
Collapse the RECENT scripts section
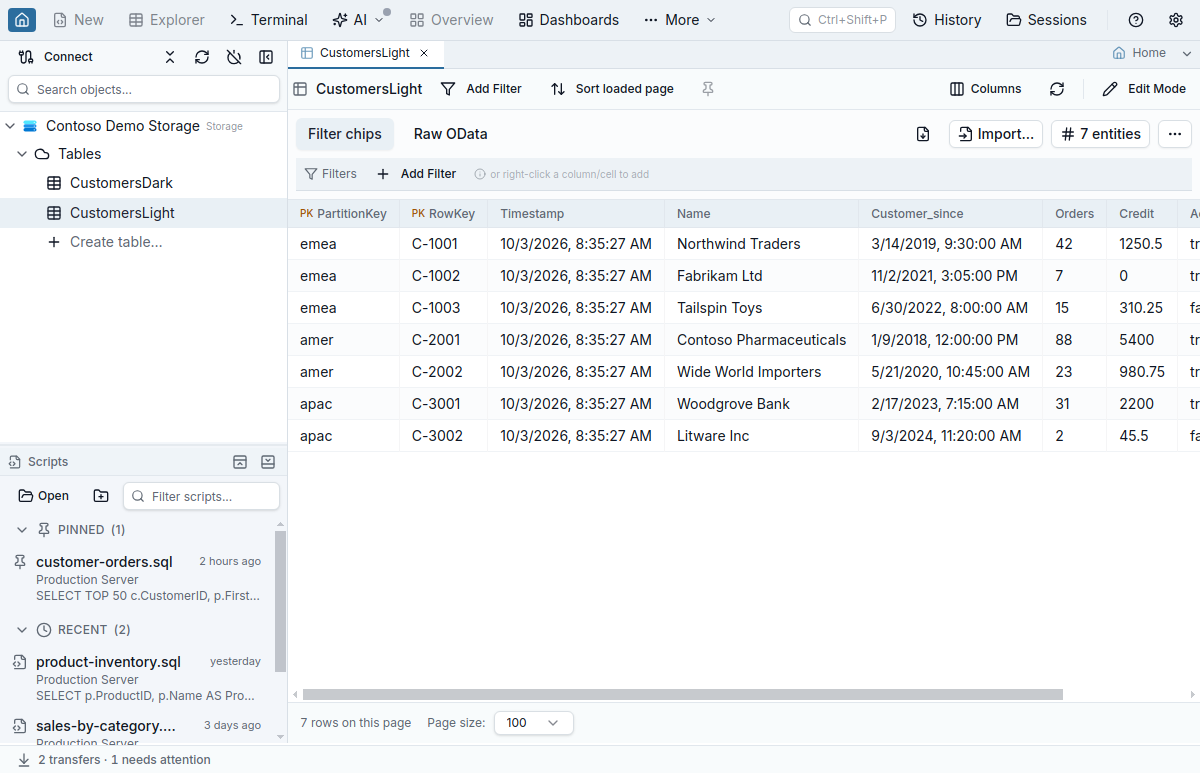pyautogui.click(x=22, y=630)
